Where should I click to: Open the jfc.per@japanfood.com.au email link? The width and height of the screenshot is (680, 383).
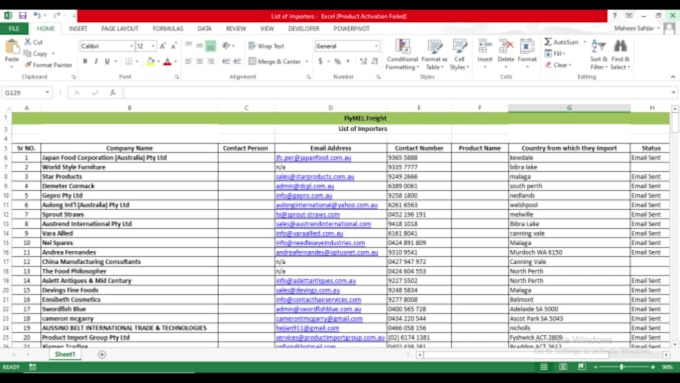313,157
